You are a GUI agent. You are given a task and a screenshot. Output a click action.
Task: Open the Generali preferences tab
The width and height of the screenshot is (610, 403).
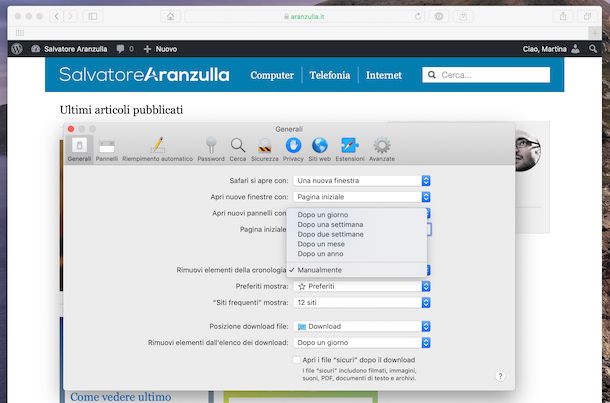[79, 150]
